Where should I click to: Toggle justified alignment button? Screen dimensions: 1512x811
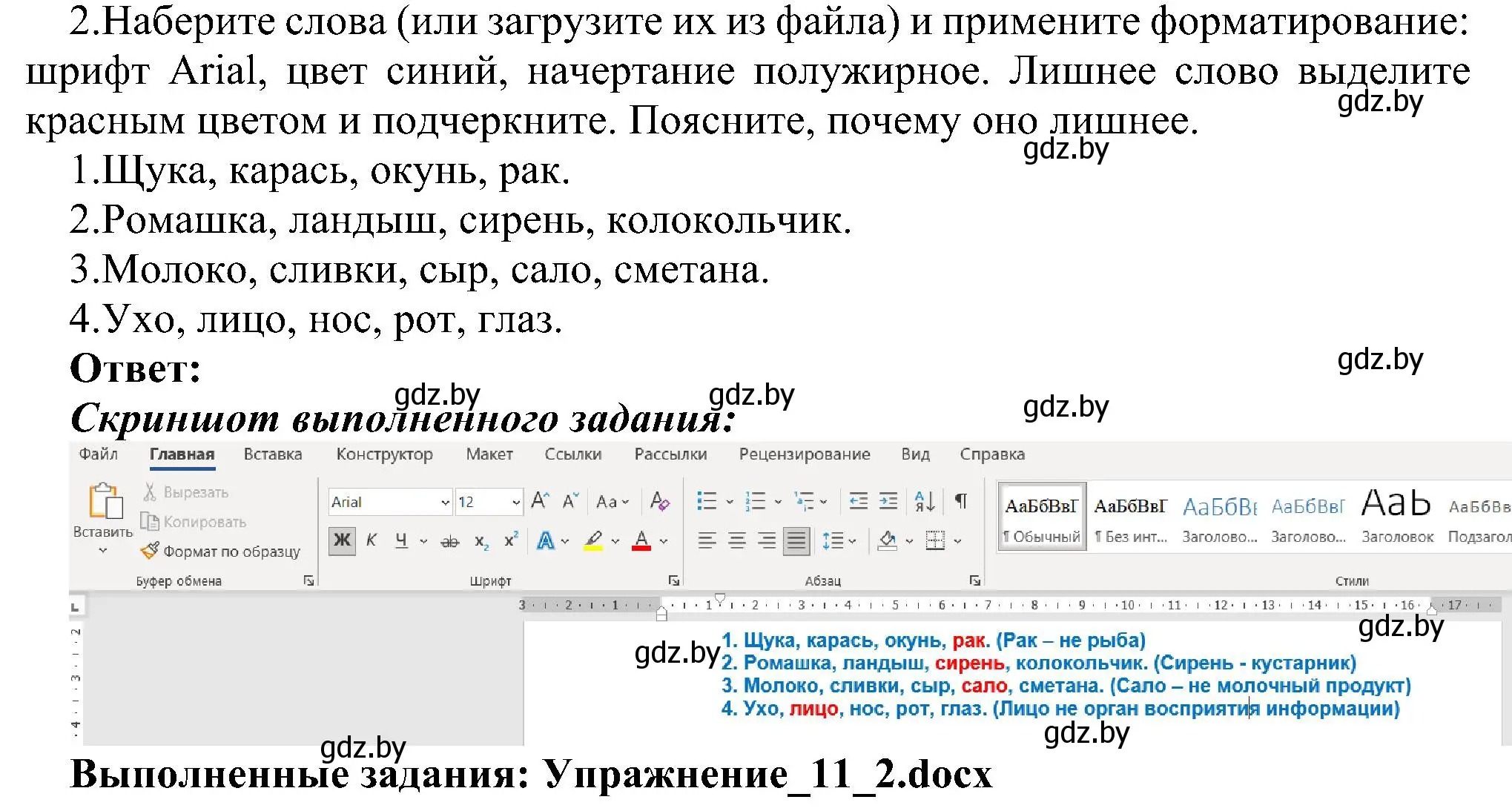coord(796,541)
